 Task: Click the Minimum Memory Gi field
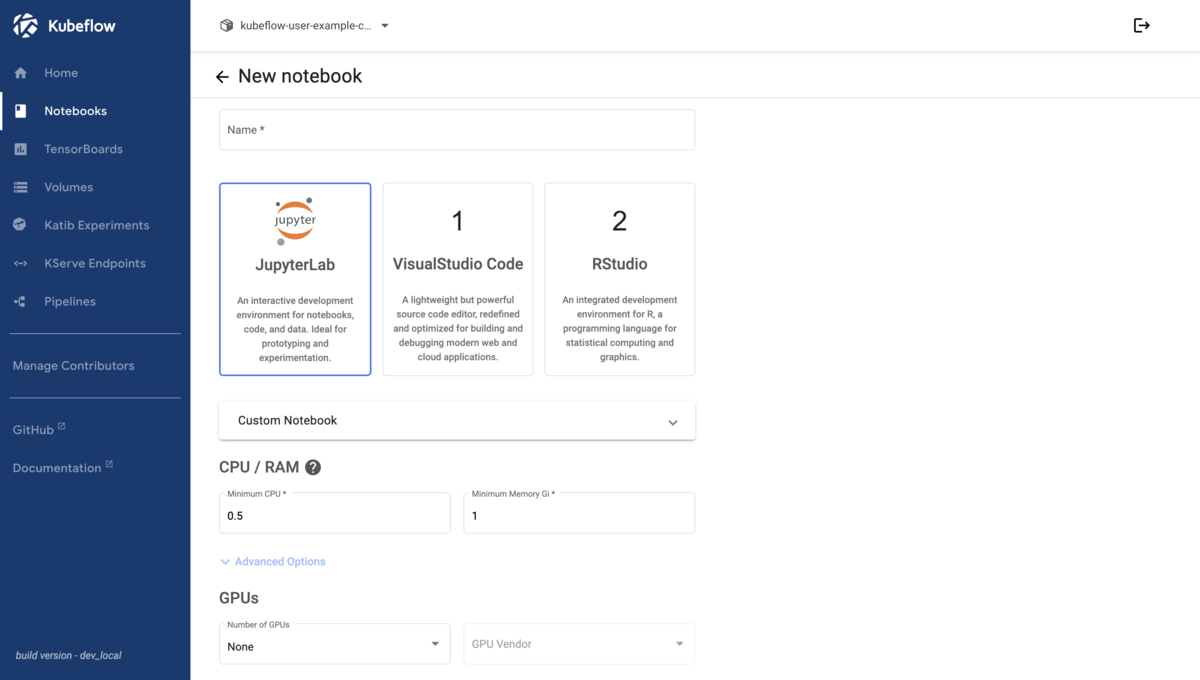579,513
